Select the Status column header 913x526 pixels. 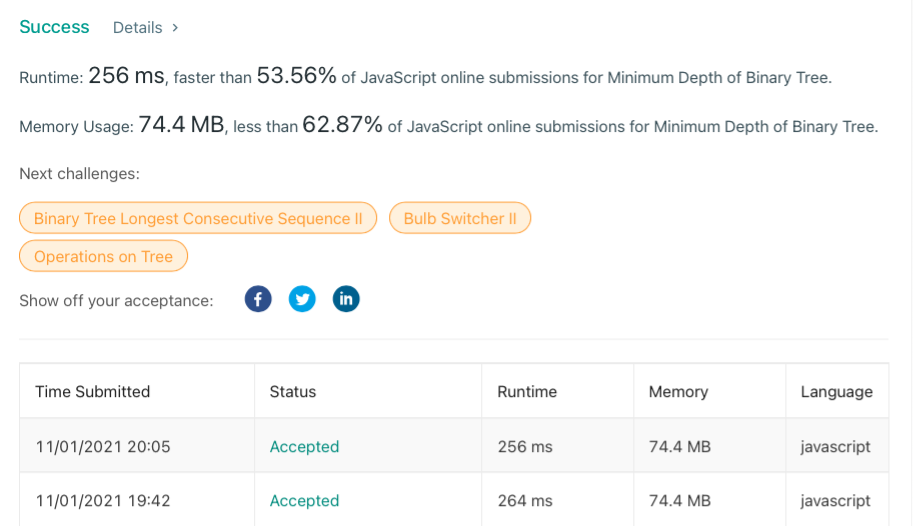click(x=293, y=391)
